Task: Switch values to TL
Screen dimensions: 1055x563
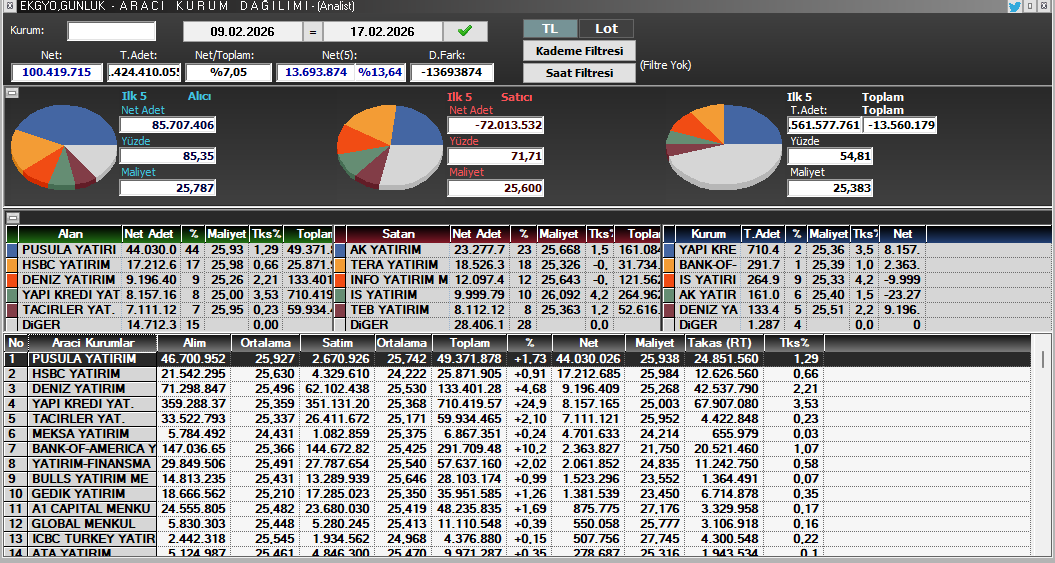Action: click(x=550, y=28)
